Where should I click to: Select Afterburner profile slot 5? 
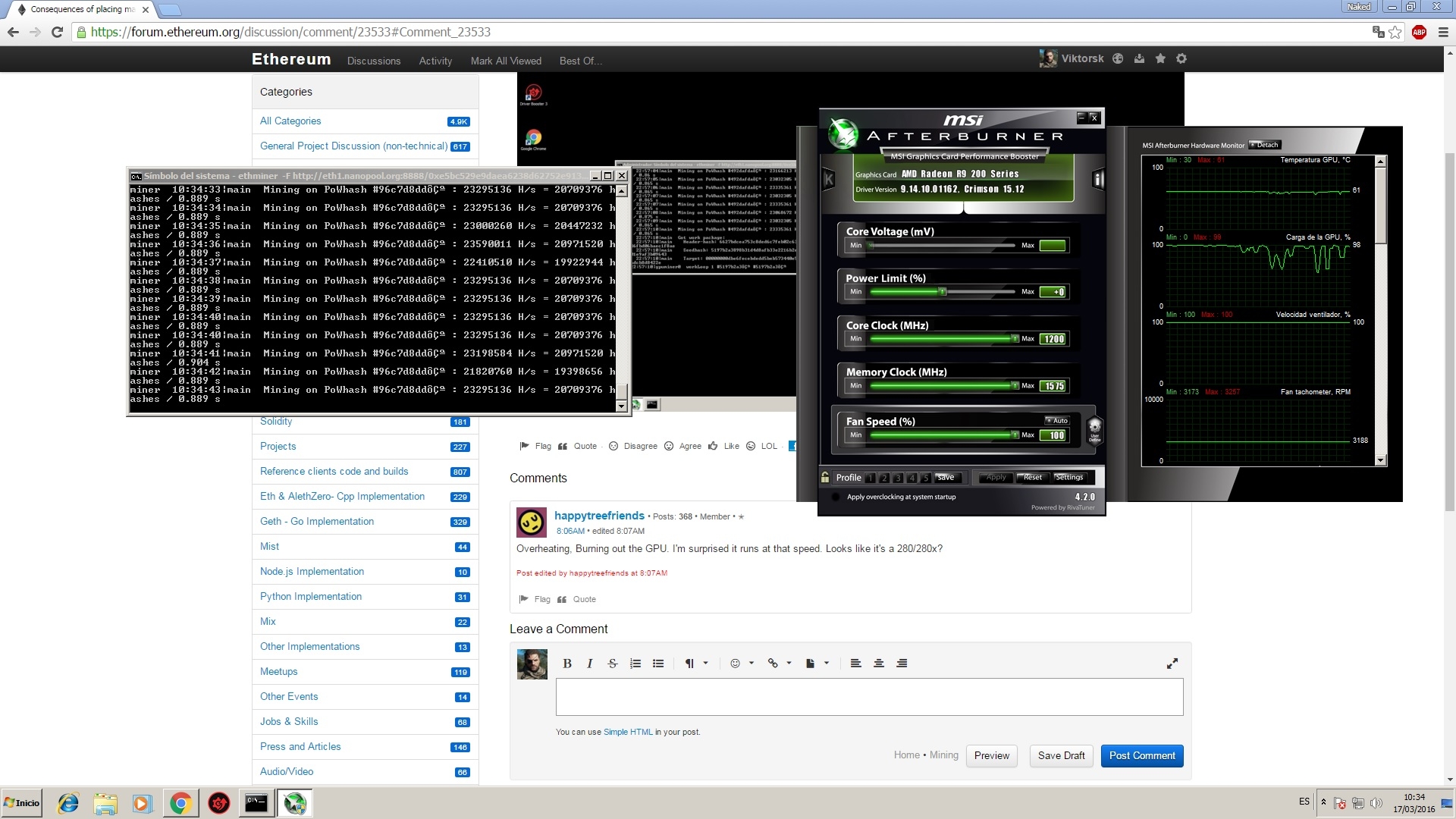click(x=925, y=478)
